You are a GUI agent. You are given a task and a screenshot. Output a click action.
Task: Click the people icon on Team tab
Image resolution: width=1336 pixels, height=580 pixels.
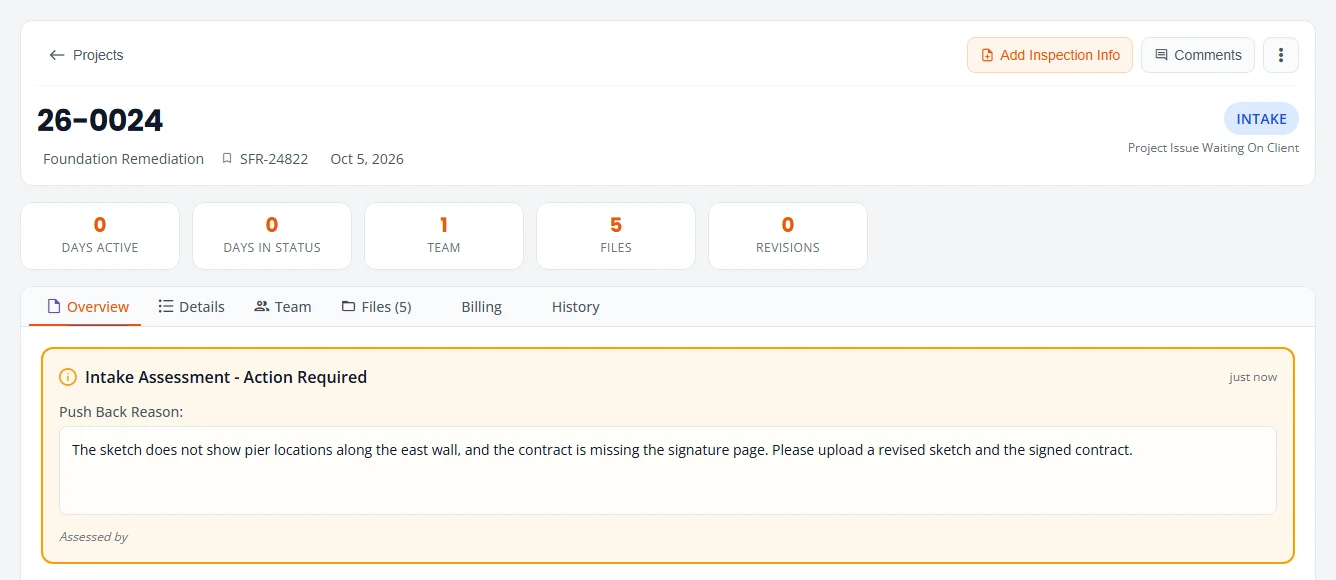point(262,307)
